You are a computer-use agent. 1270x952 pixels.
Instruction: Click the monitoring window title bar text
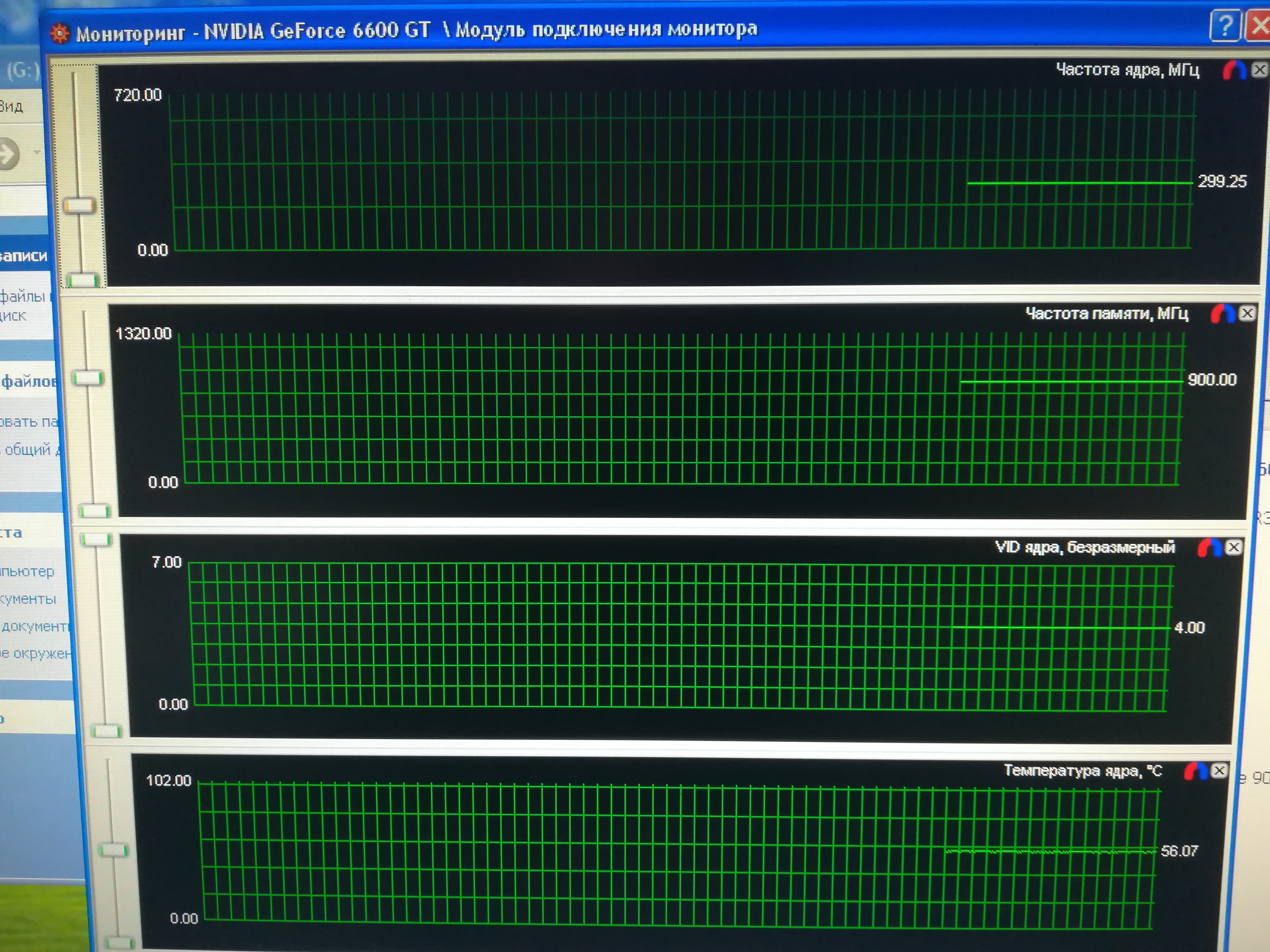click(x=416, y=30)
